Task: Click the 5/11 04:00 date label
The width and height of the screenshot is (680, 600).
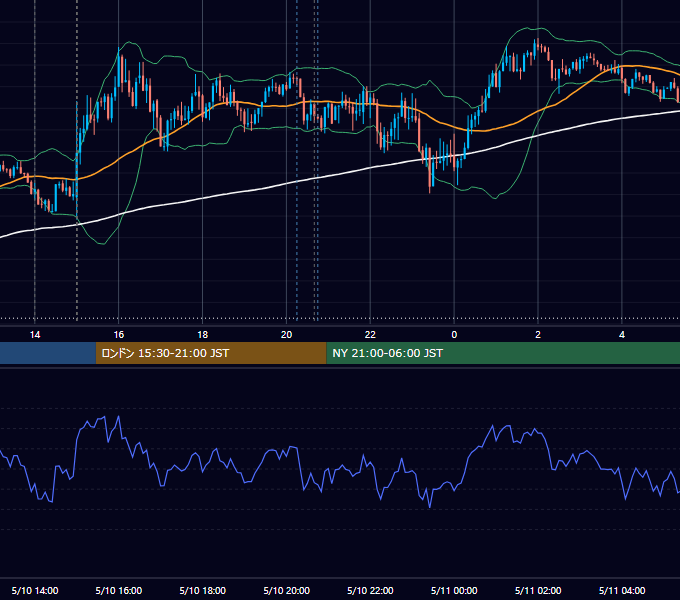Action: (x=622, y=590)
